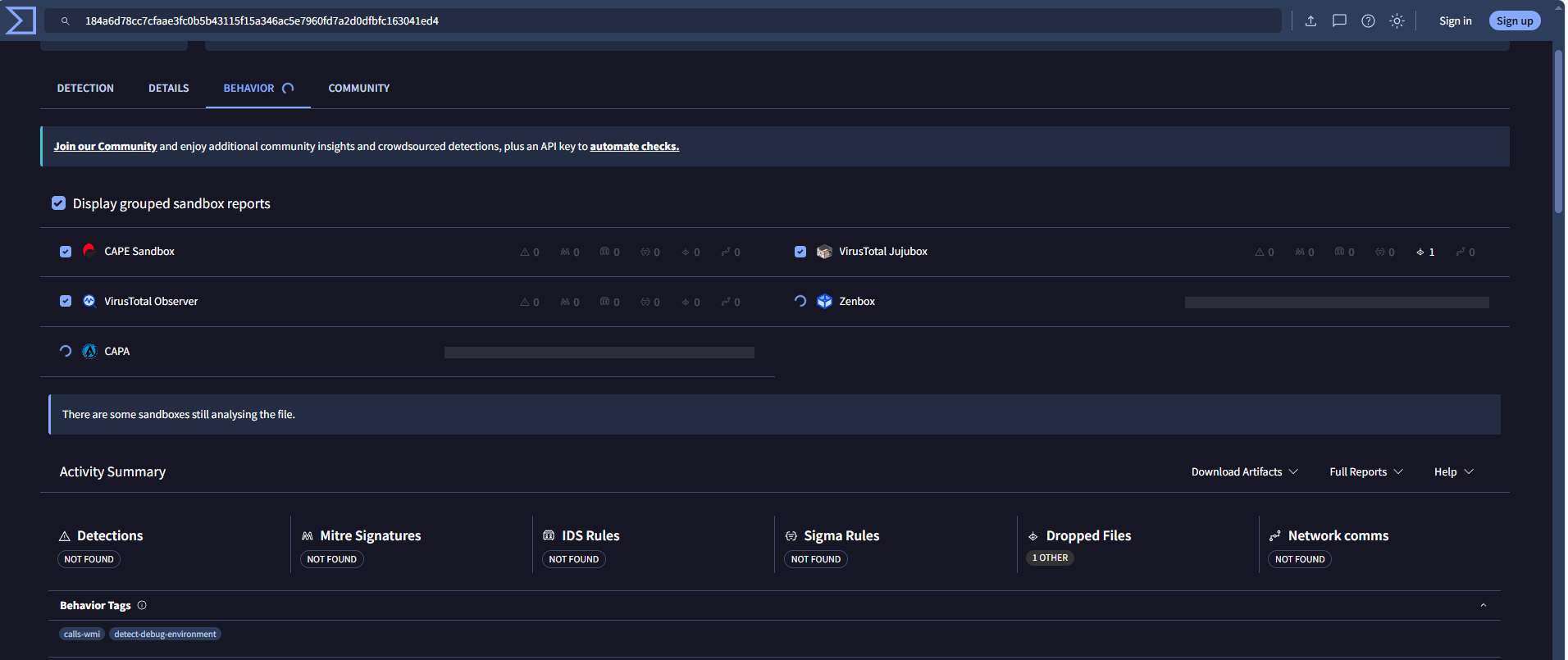
Task: Click the detect-debug-environment tag
Action: click(x=165, y=634)
